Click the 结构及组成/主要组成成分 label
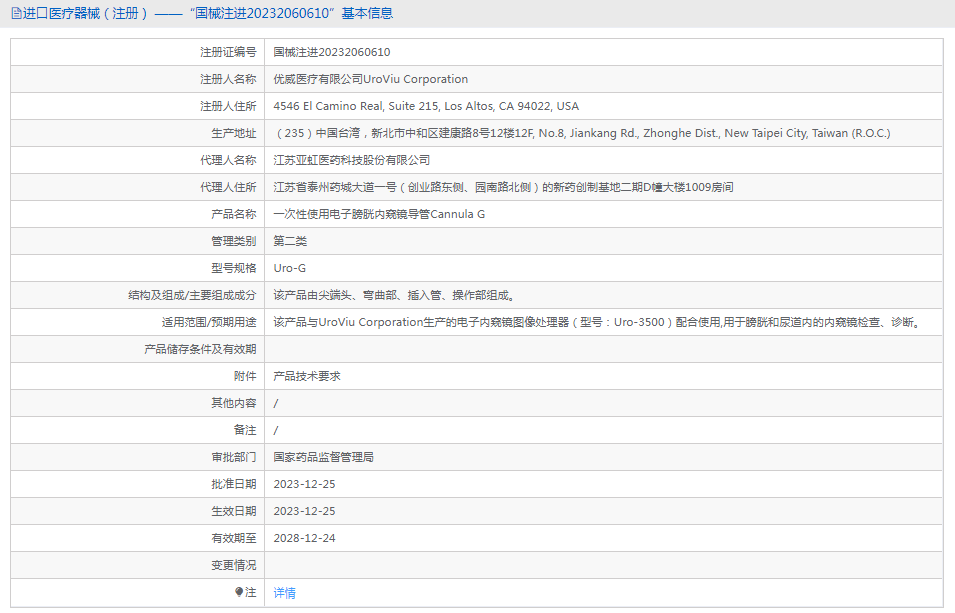The height and width of the screenshot is (613, 955). point(192,295)
